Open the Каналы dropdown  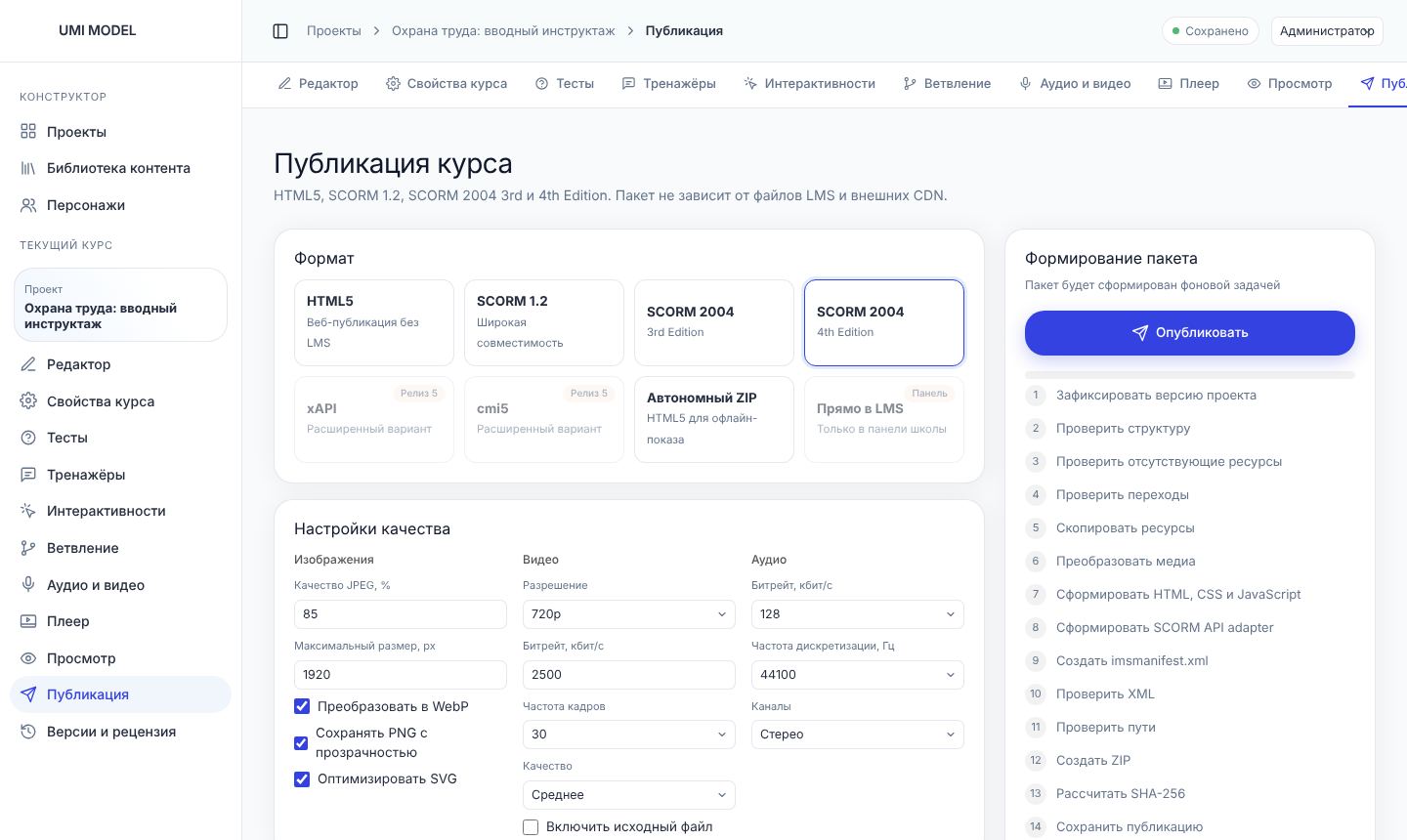pyautogui.click(x=858, y=735)
